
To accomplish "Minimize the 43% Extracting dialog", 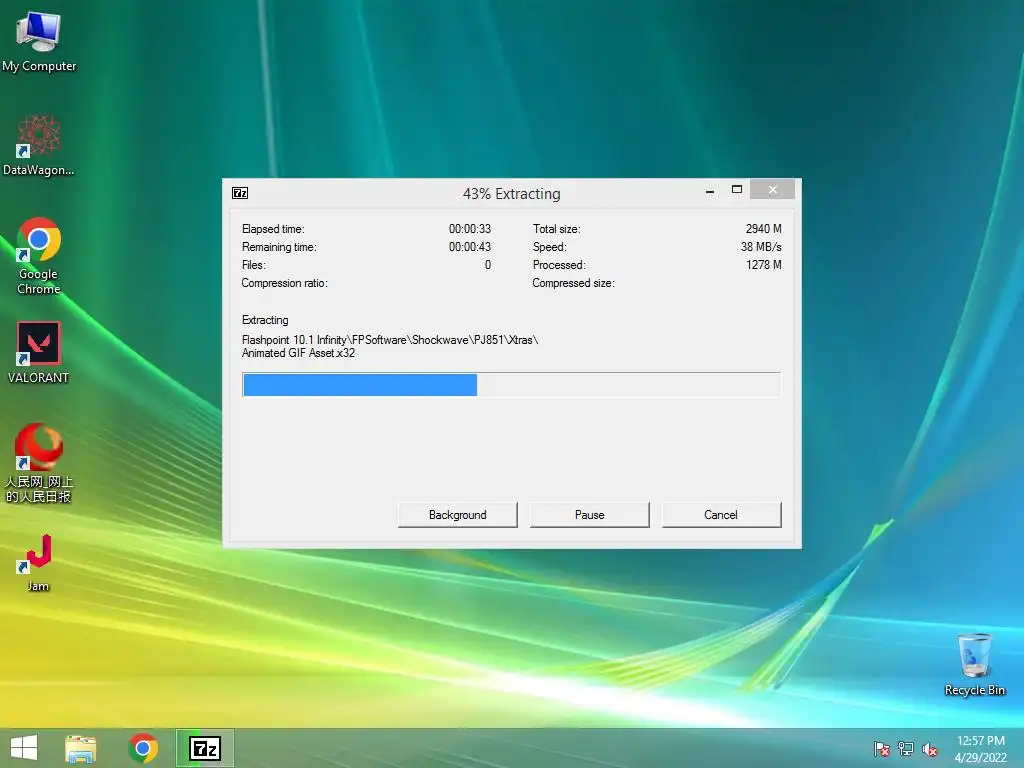I will tap(710, 191).
